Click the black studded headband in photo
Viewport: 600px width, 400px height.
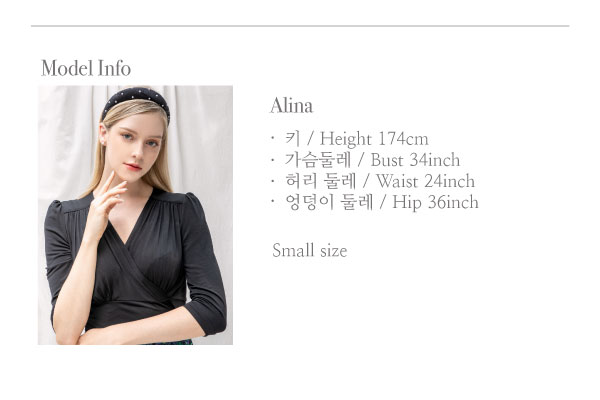(x=137, y=100)
